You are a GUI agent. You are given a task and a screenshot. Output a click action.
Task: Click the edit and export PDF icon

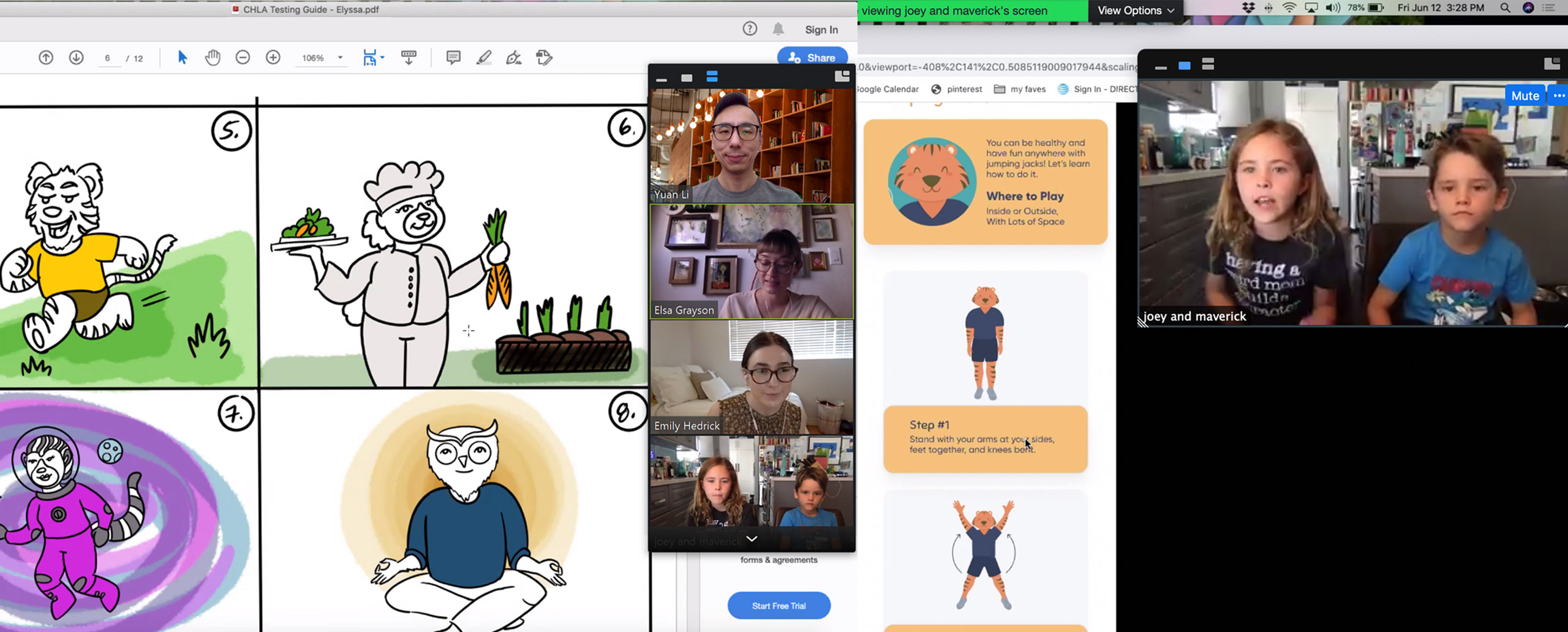[544, 58]
